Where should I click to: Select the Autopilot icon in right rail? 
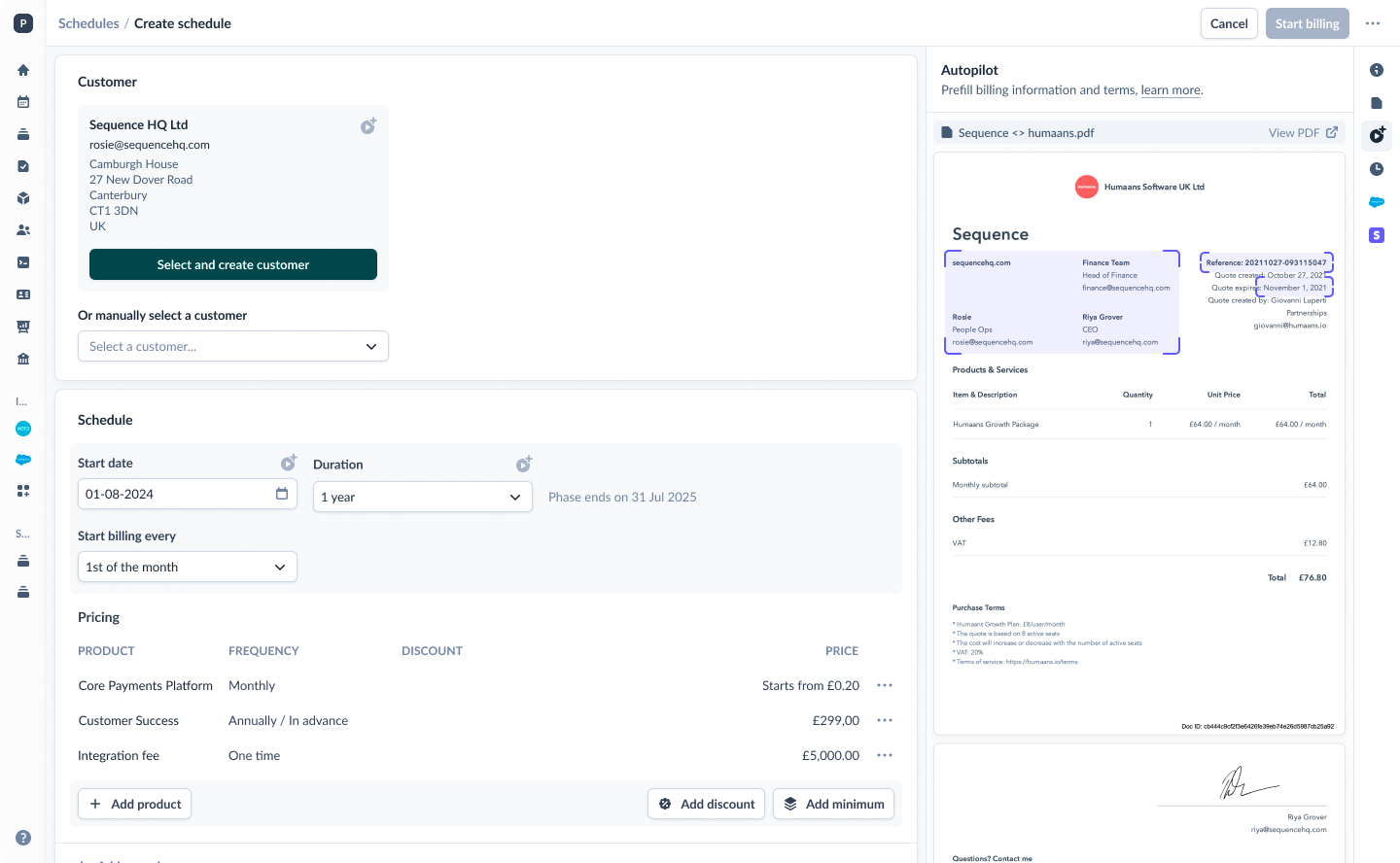pyautogui.click(x=1377, y=135)
